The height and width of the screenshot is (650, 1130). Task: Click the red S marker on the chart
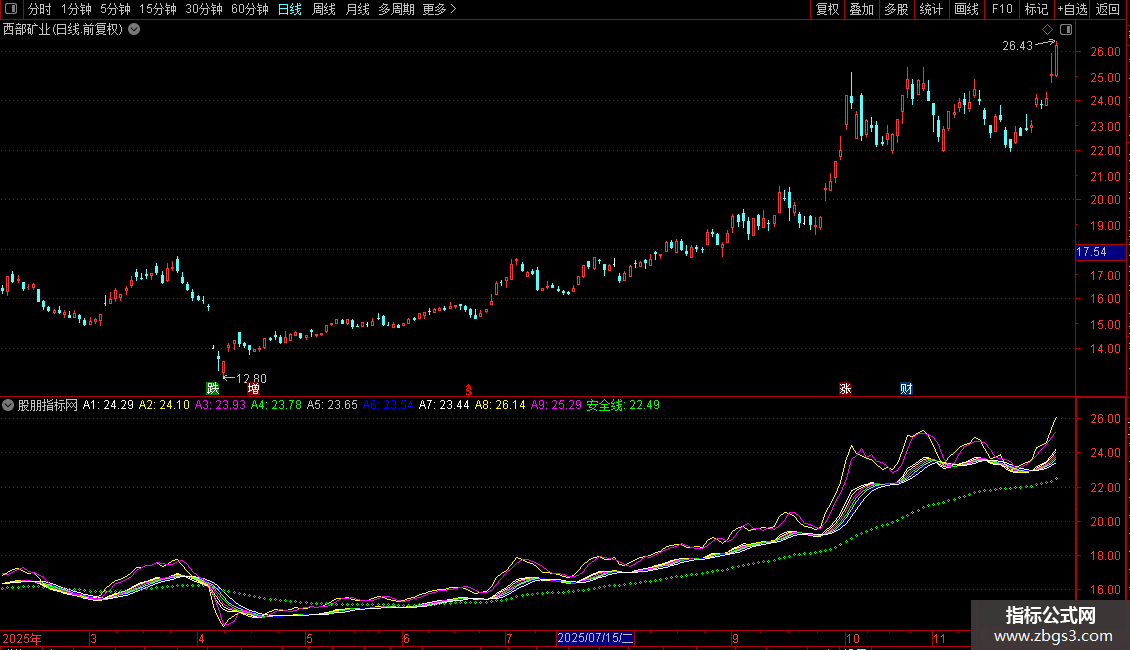coord(468,390)
